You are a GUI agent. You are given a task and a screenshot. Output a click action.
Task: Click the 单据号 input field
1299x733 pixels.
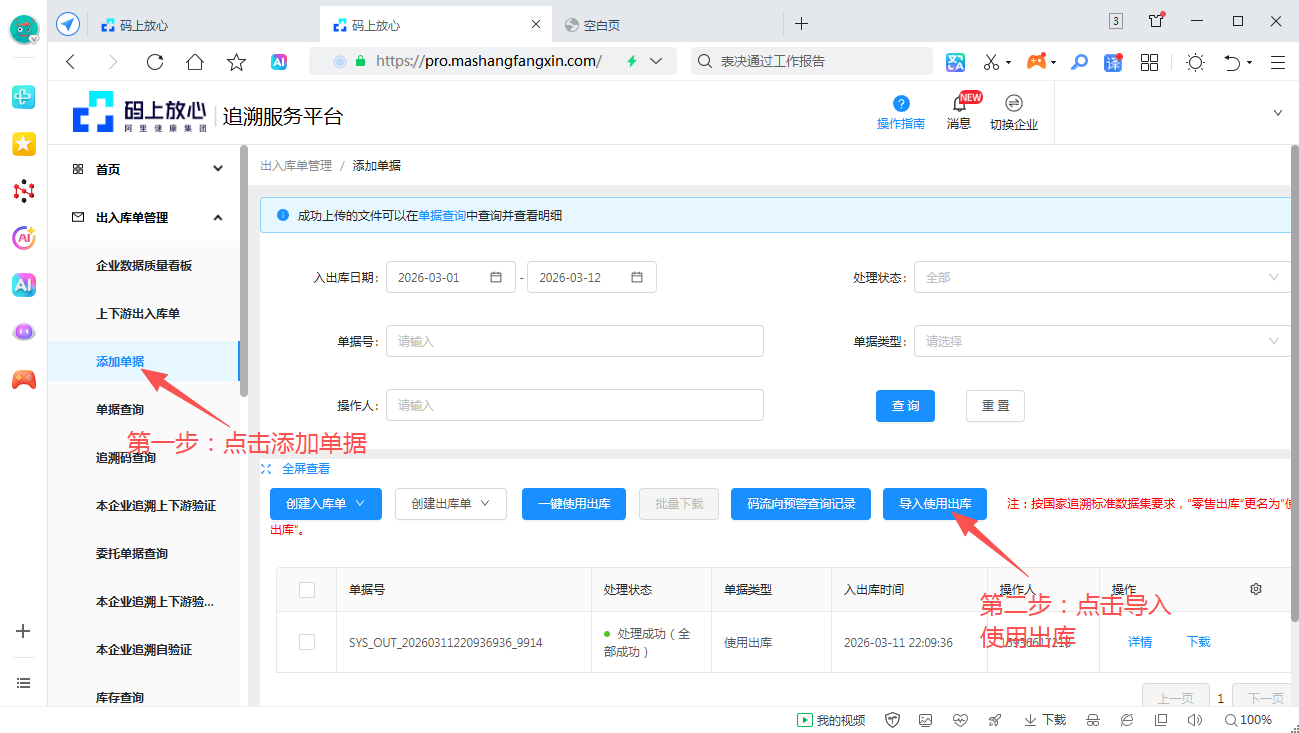574,341
